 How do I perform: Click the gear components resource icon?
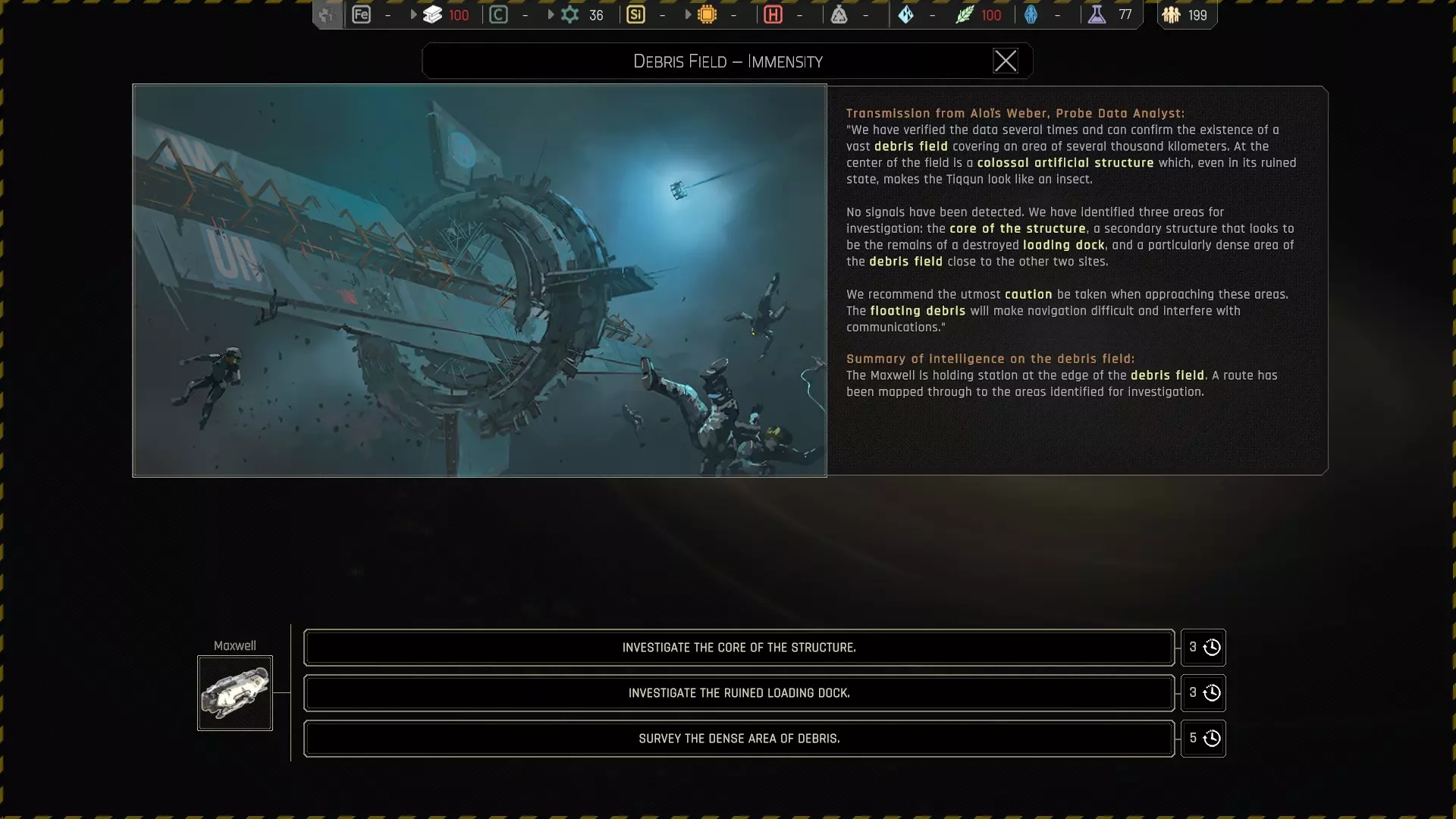click(570, 14)
